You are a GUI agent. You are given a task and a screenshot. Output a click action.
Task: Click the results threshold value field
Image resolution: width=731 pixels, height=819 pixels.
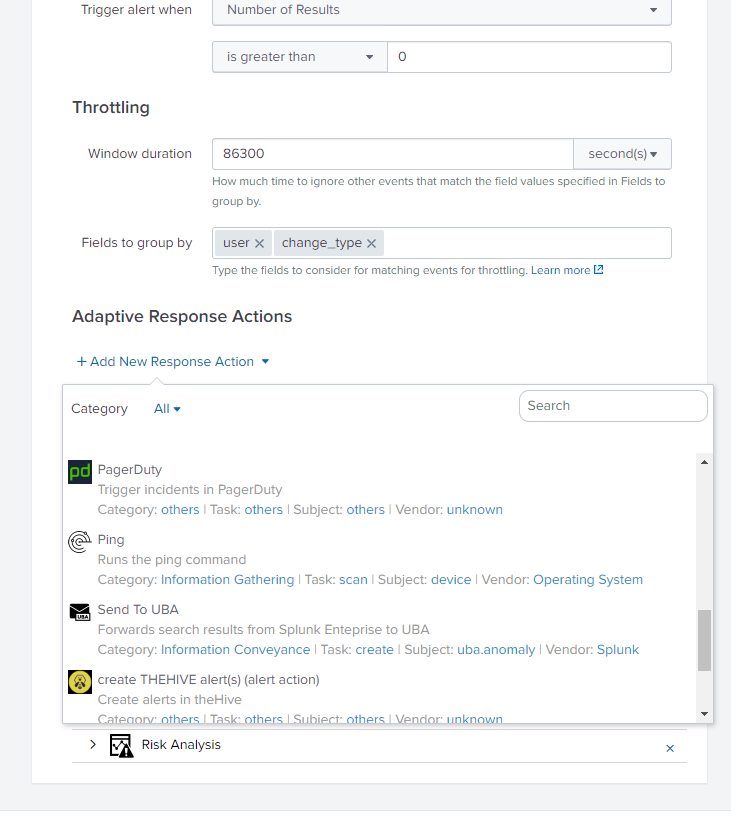point(529,57)
